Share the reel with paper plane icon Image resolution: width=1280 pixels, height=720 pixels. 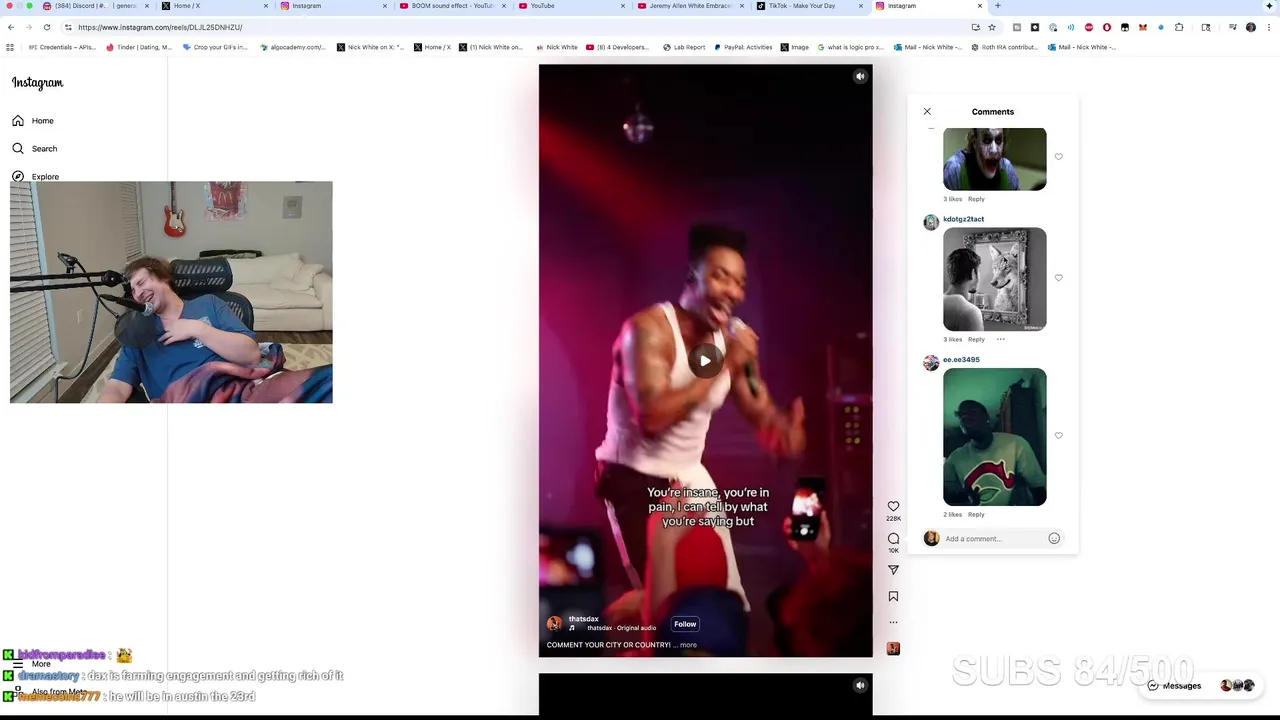click(x=893, y=570)
